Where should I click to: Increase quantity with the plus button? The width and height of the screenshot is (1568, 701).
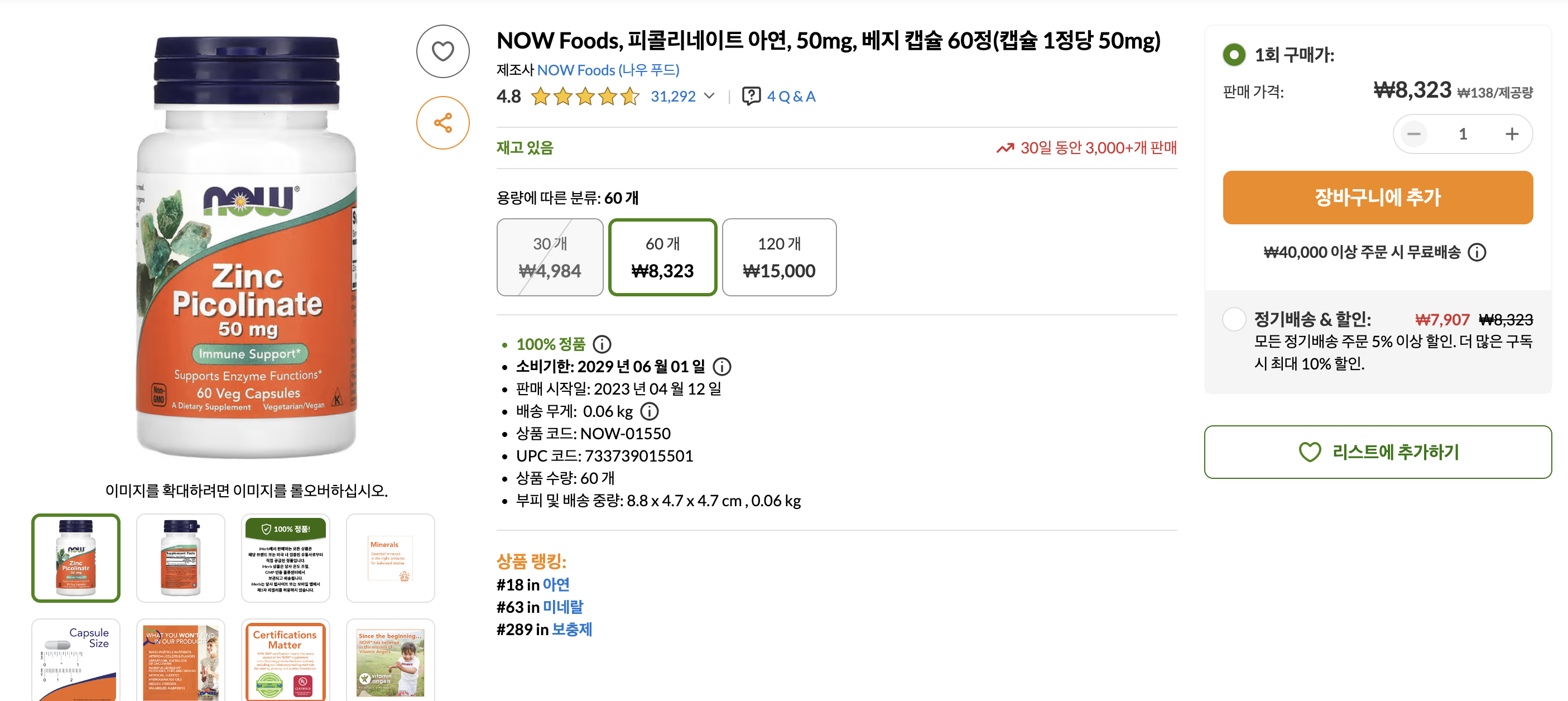point(1512,134)
